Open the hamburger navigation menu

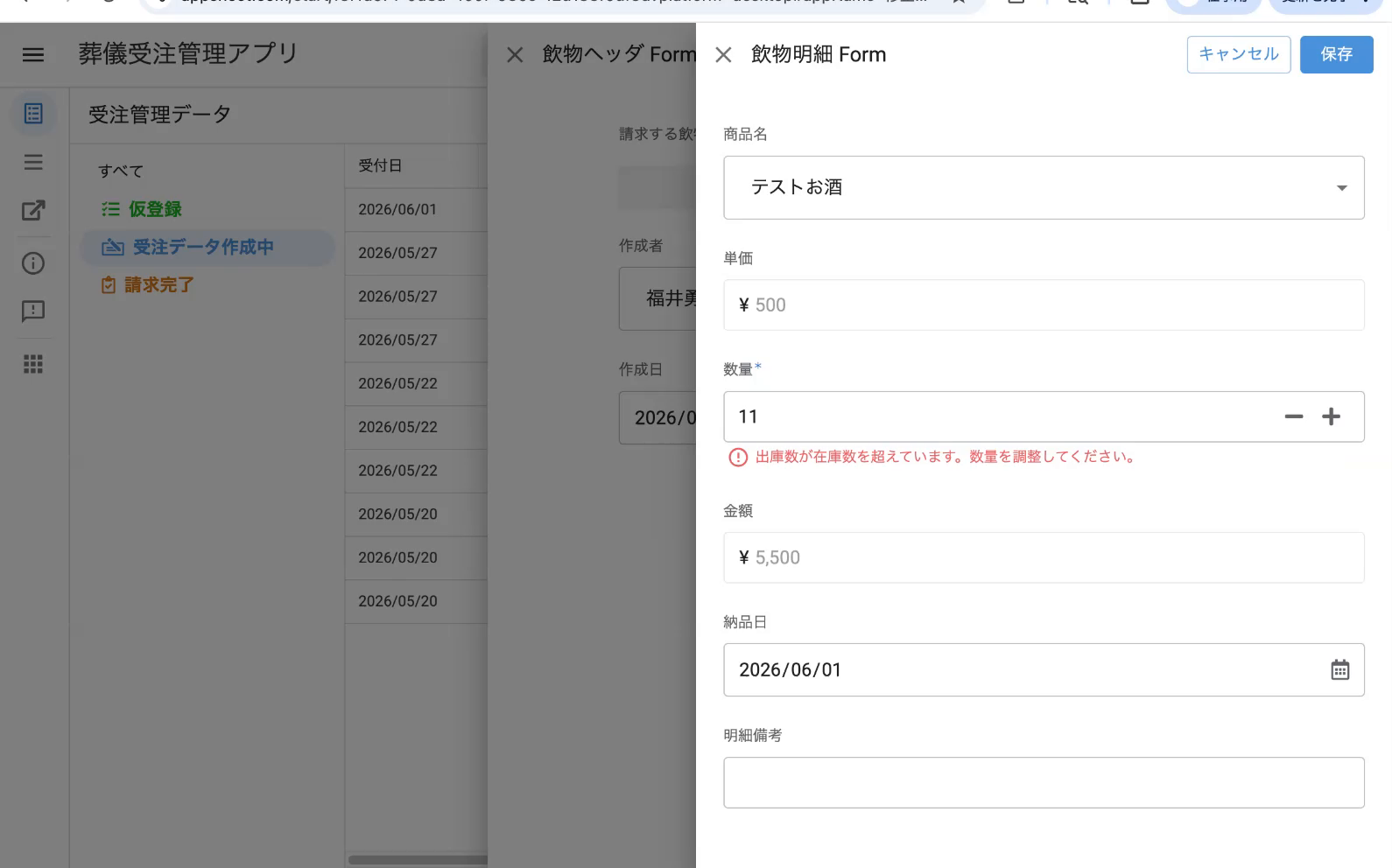click(x=33, y=55)
